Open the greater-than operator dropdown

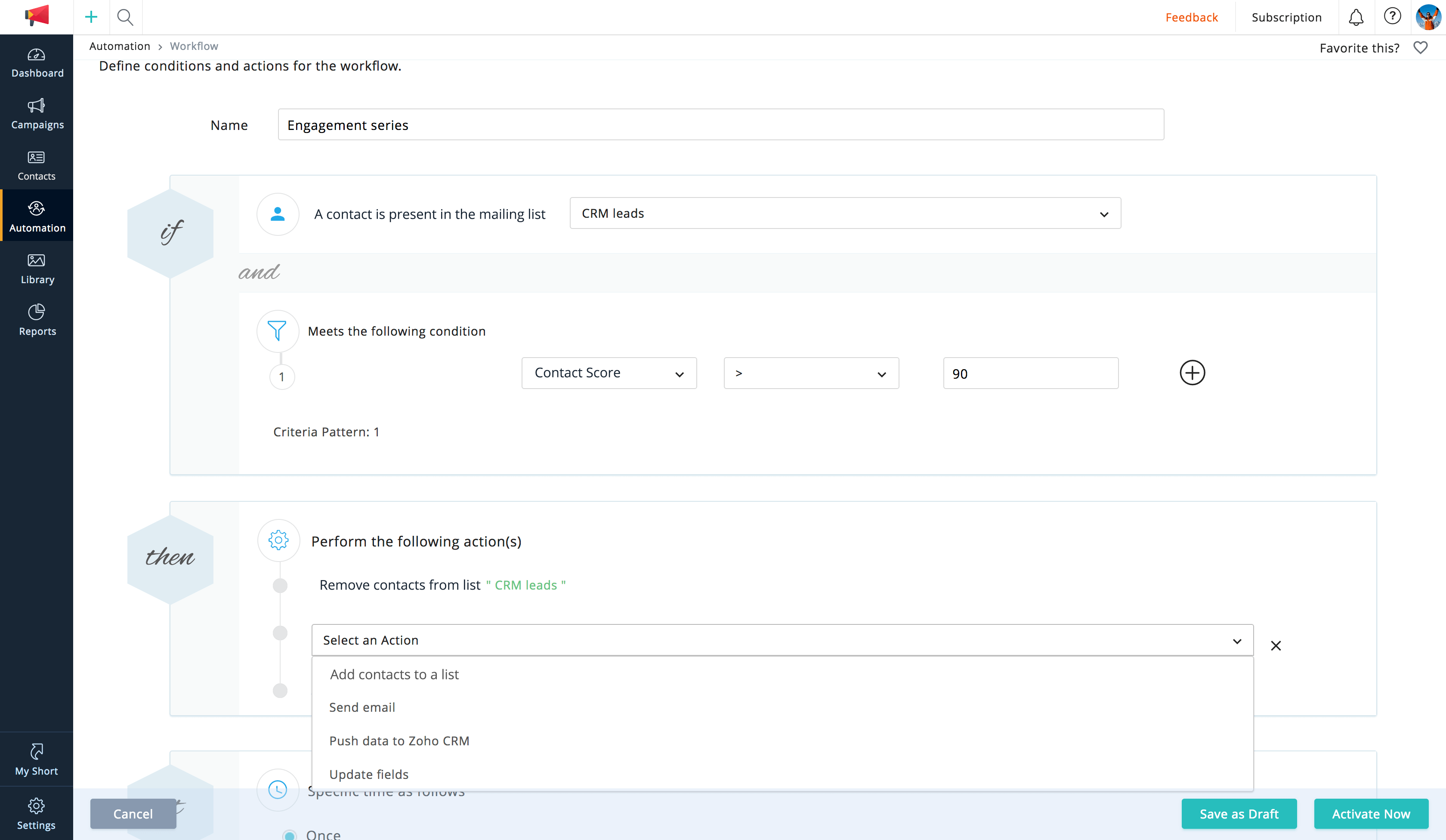click(811, 373)
